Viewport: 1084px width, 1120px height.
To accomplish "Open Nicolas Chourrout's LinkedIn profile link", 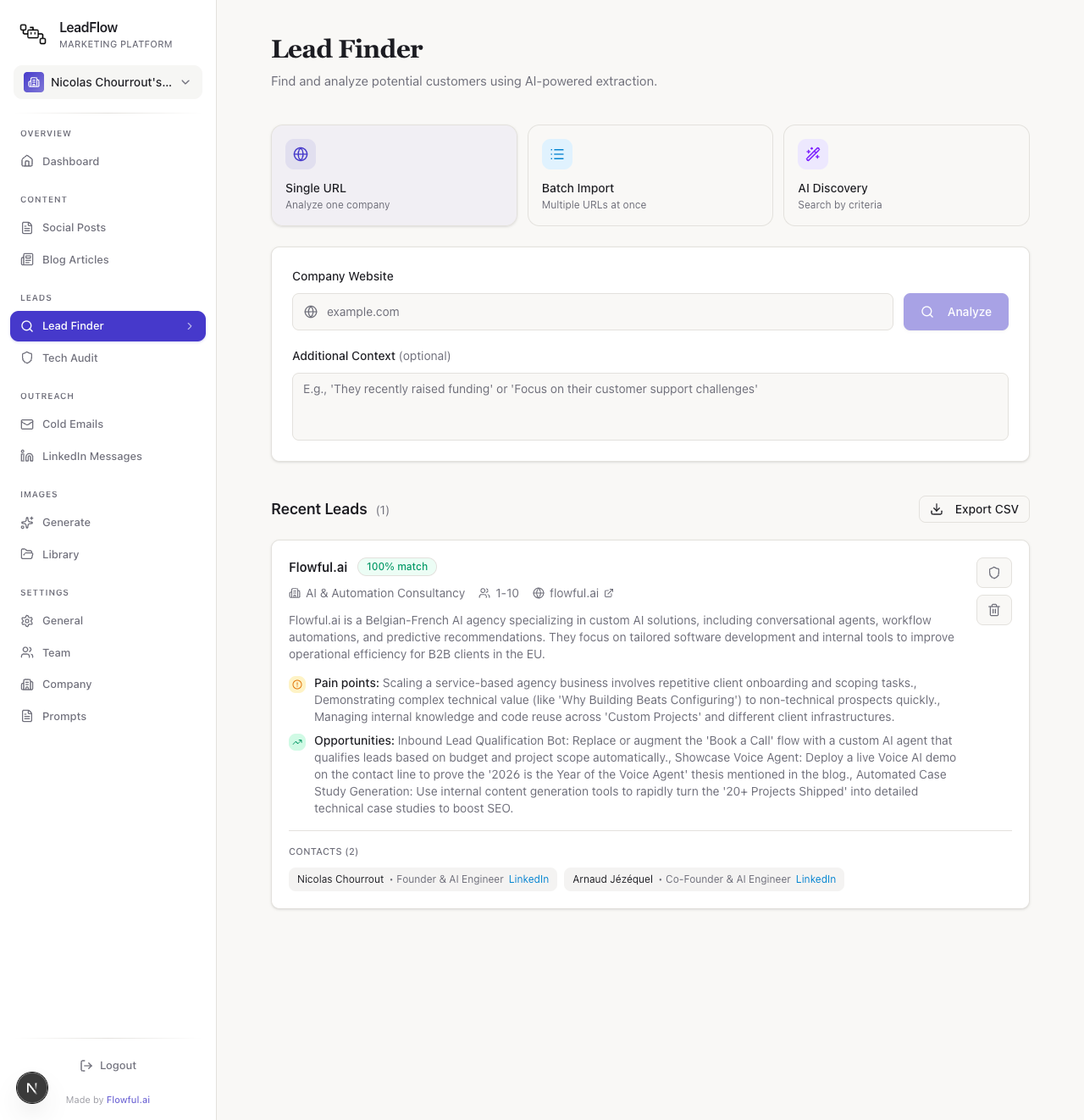I will 528,879.
